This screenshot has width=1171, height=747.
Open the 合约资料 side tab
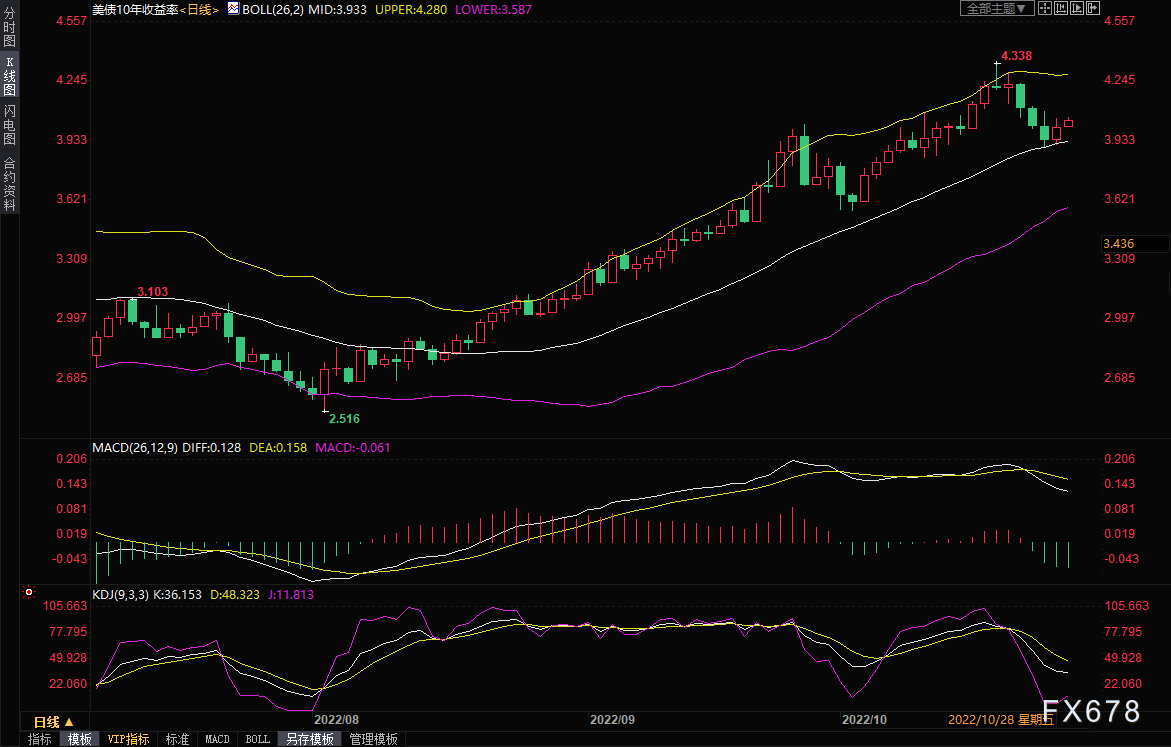tap(9, 183)
